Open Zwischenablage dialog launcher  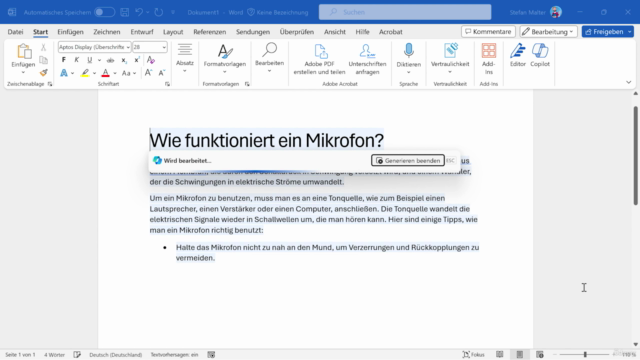point(50,84)
